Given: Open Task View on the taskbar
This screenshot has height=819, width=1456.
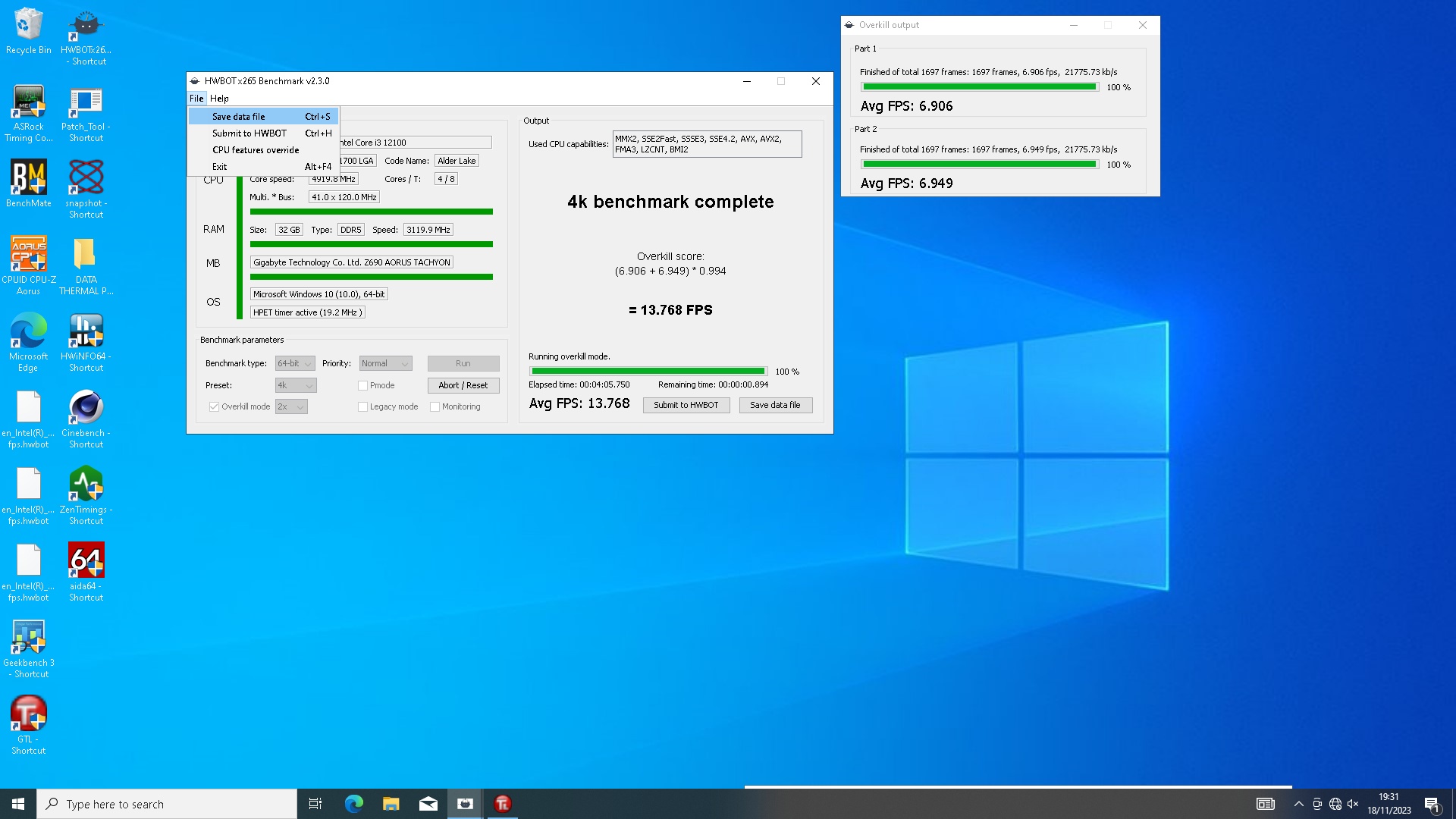Looking at the screenshot, I should (315, 804).
